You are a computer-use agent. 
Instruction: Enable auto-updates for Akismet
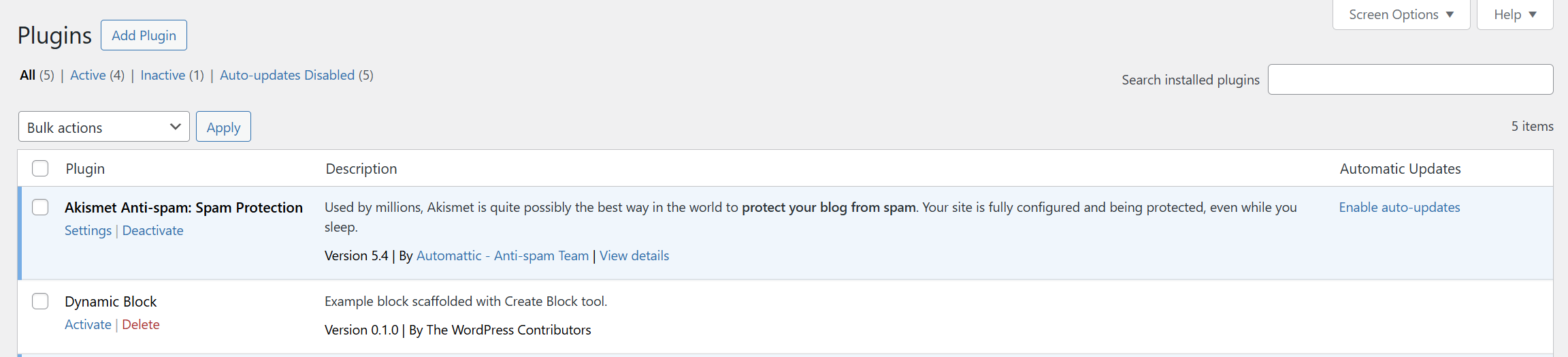coord(1399,207)
